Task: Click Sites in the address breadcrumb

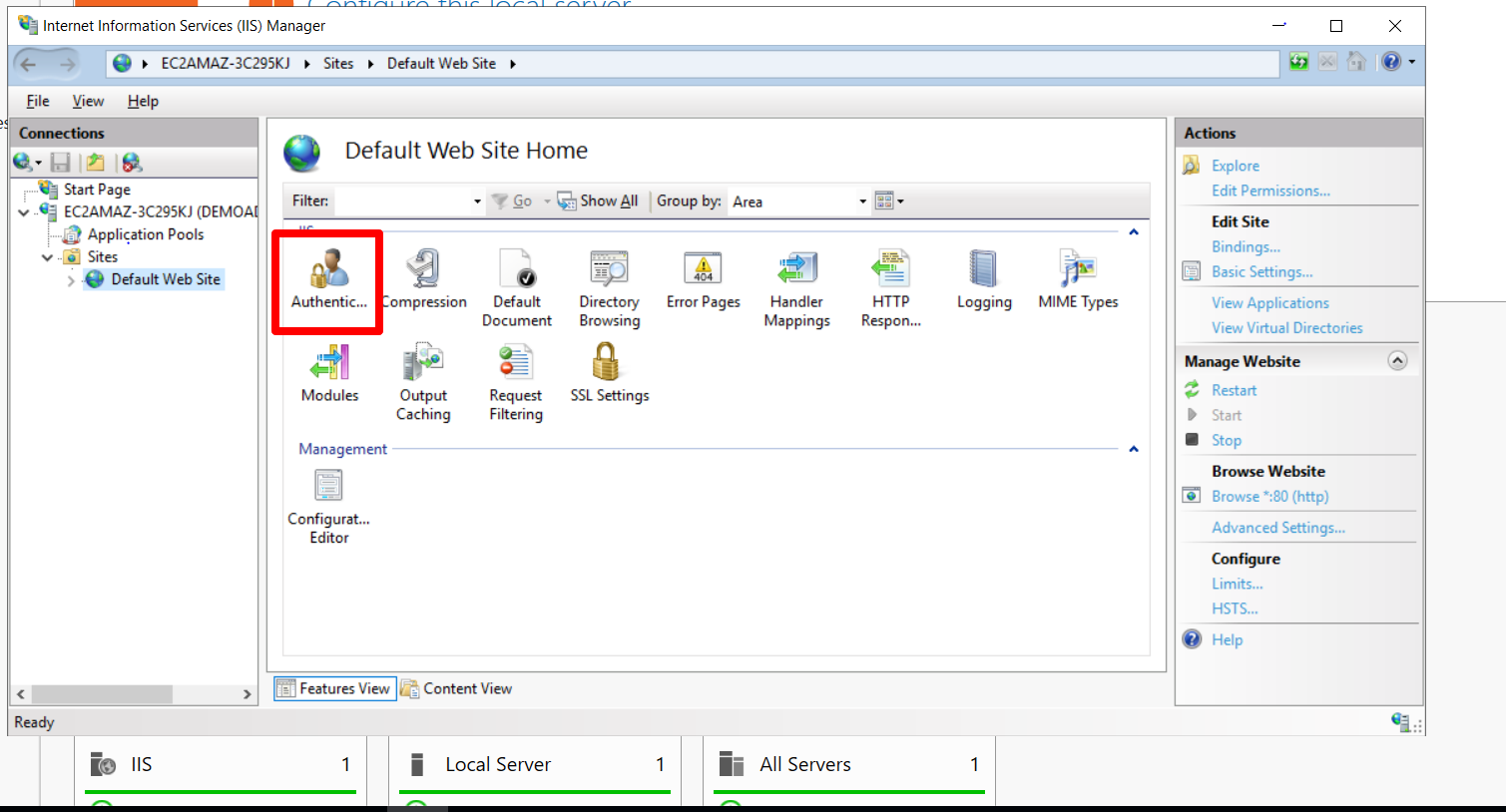Action: click(x=338, y=63)
